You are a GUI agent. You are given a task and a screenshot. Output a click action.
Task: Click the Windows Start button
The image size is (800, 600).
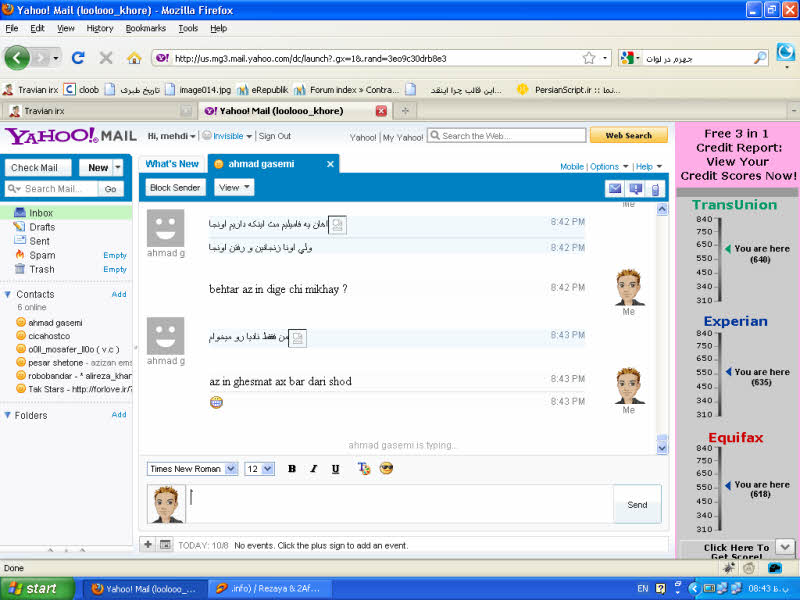click(37, 589)
